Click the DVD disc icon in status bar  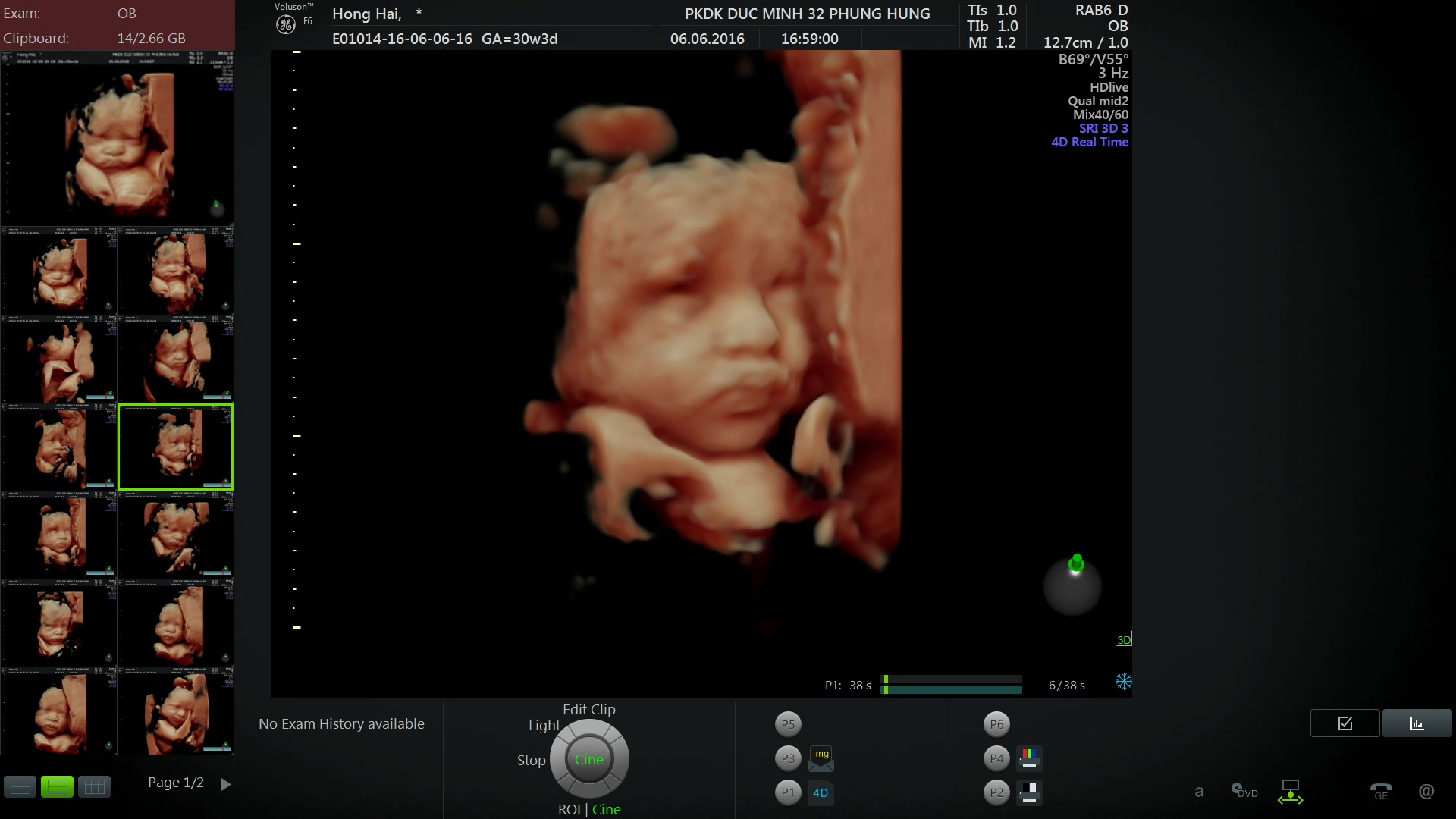coord(1244,792)
